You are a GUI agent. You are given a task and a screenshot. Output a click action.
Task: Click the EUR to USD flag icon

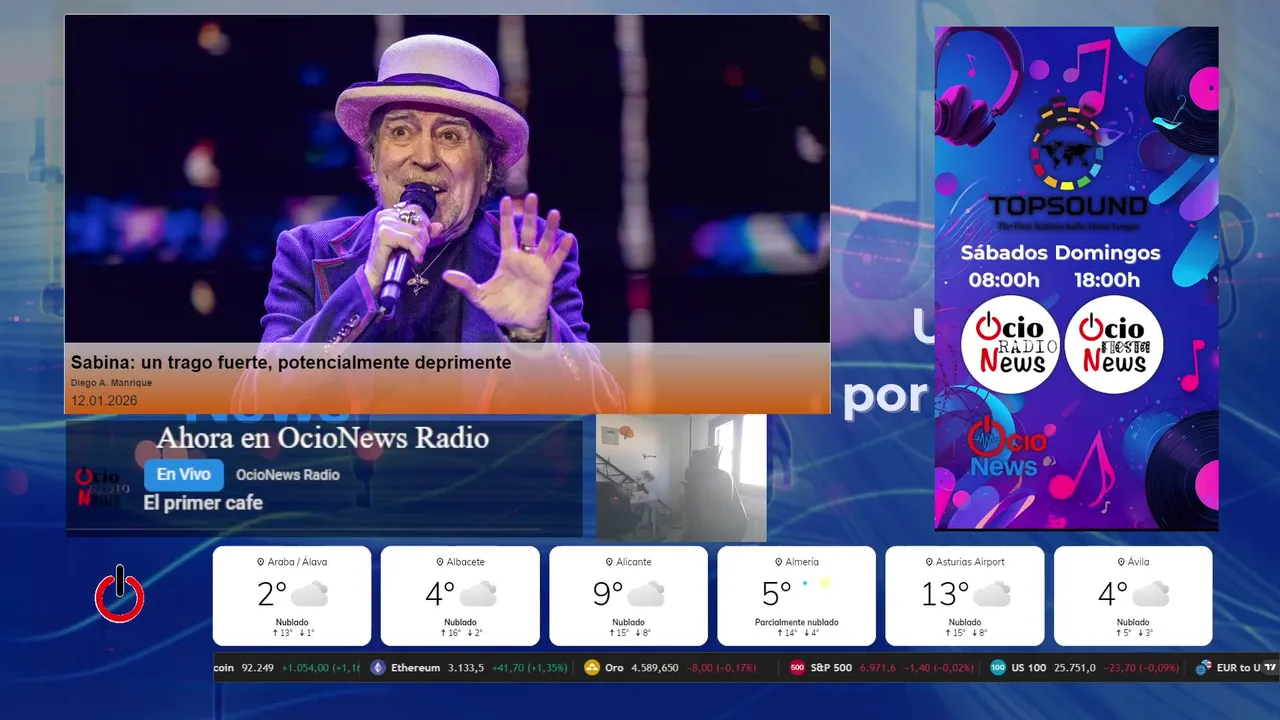tap(1204, 668)
